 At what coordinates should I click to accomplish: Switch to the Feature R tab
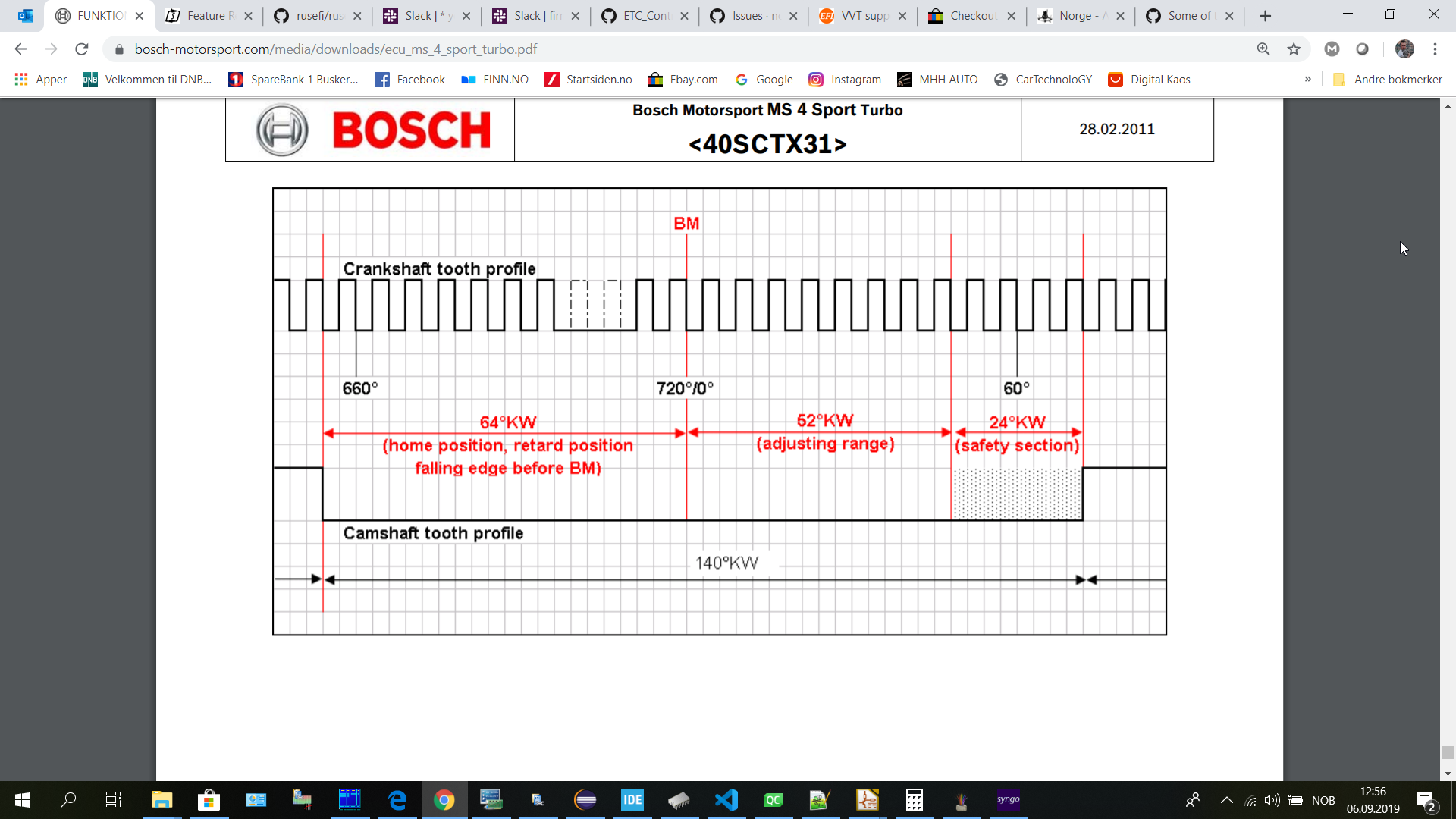[x=209, y=16]
